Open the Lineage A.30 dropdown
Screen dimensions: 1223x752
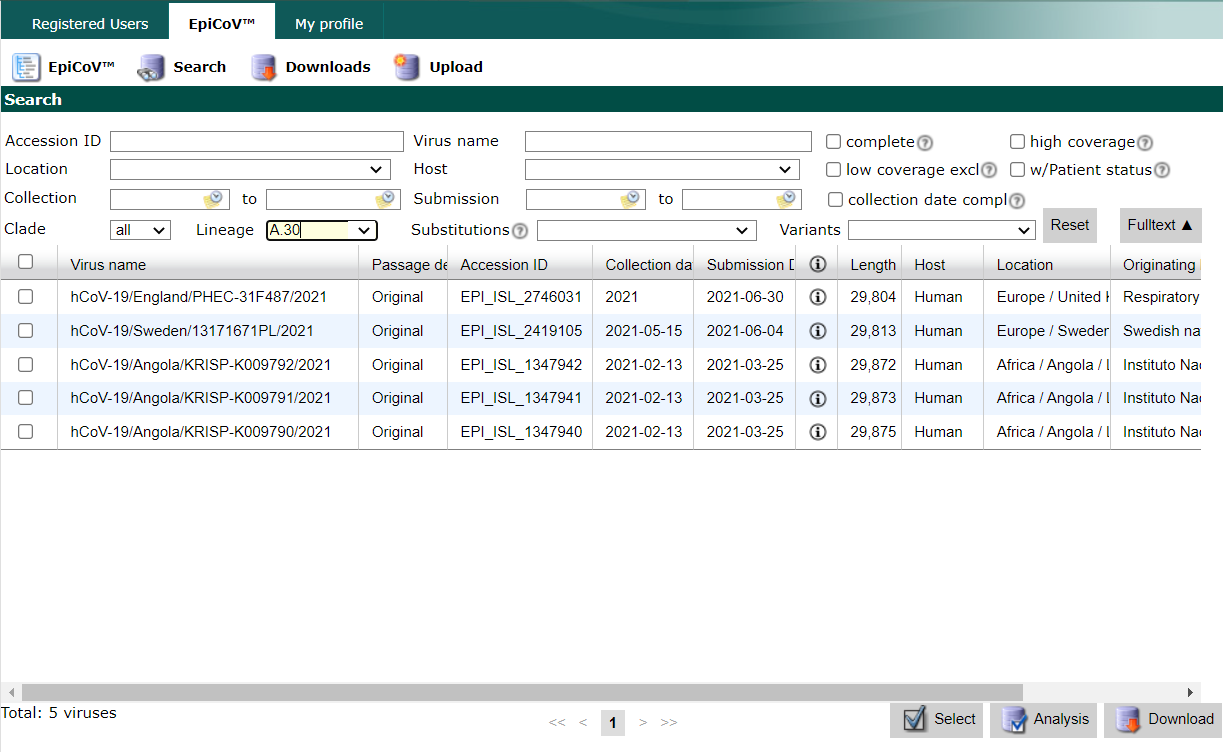(x=321, y=231)
